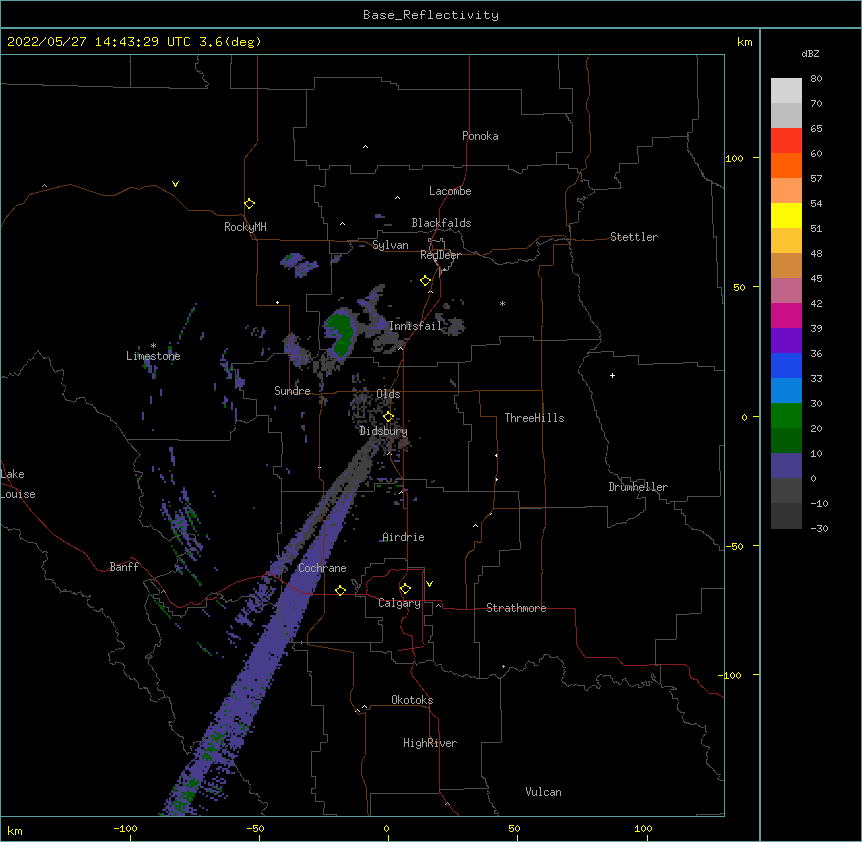Click the 60 dBZ orange legend swatch
The height and width of the screenshot is (842, 862).
click(x=786, y=165)
